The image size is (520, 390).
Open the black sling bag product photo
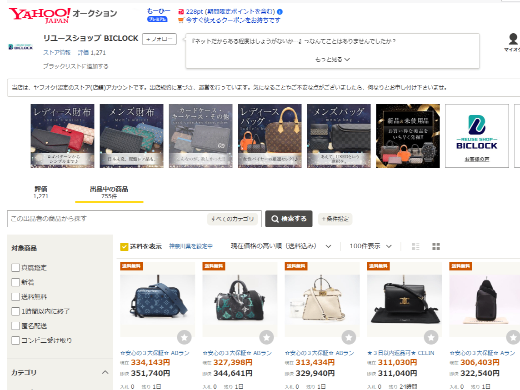coord(485,299)
